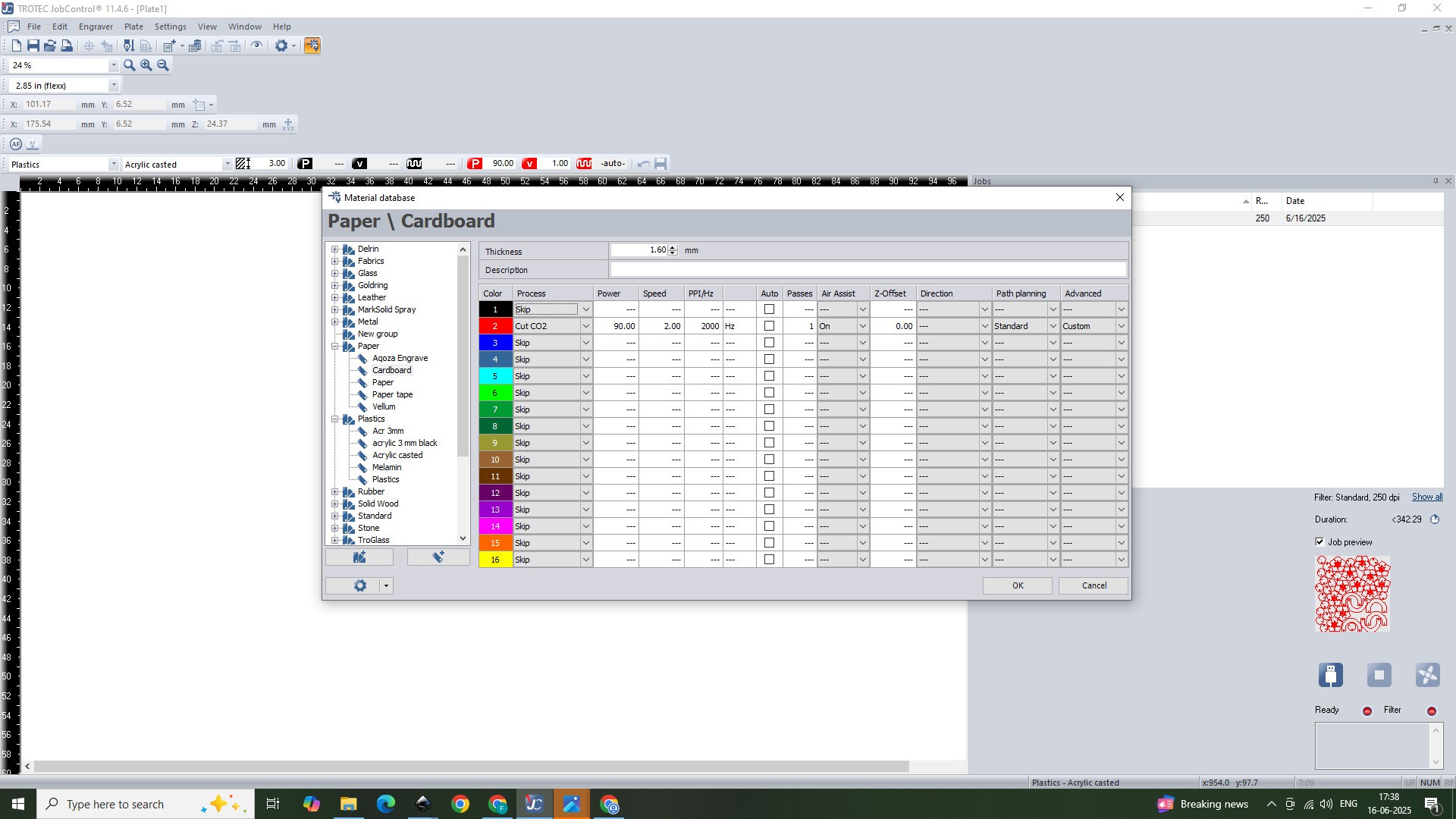Click the add material group icon button

359,557
